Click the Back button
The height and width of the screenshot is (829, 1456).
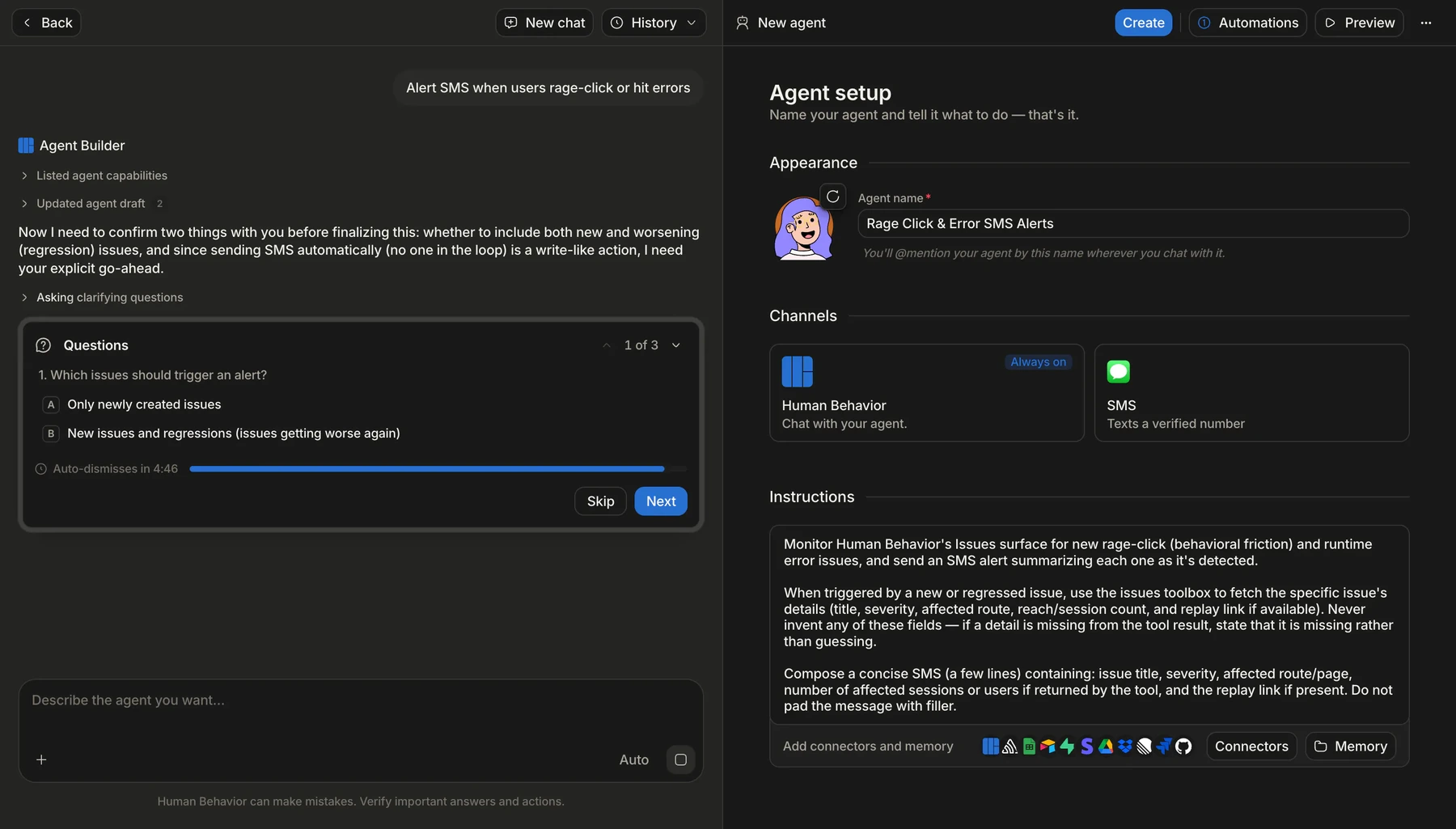[x=46, y=23]
